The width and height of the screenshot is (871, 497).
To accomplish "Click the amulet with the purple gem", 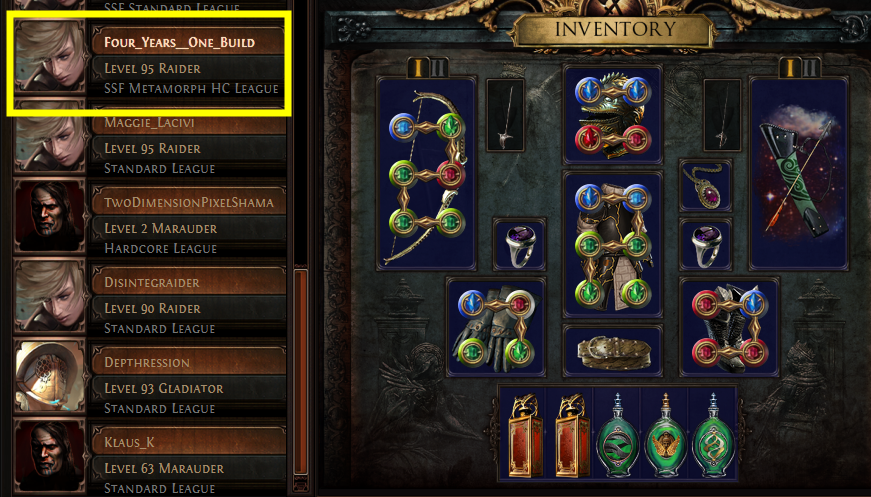I will [x=705, y=185].
